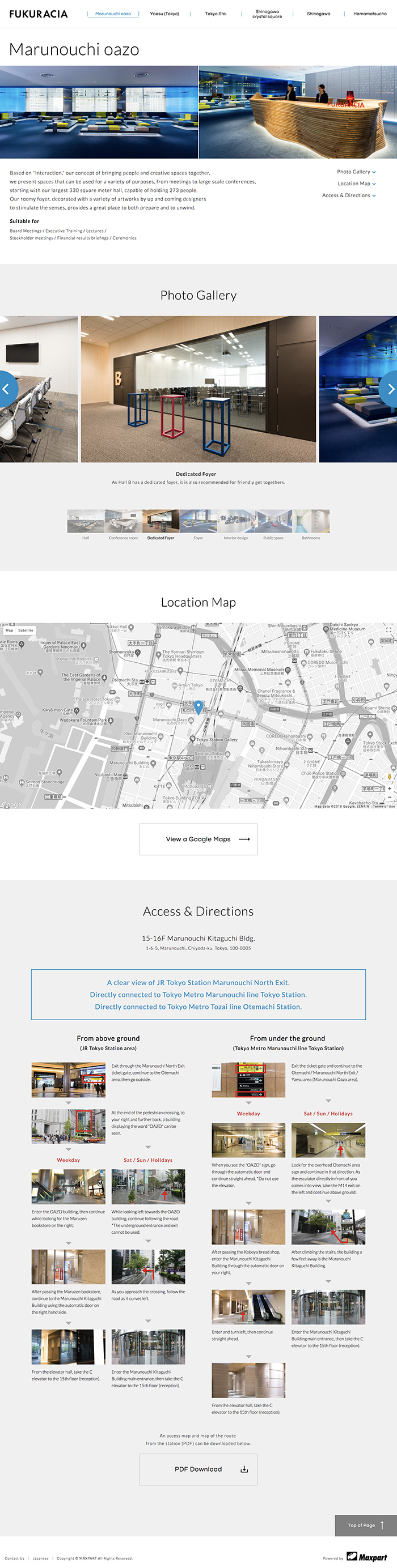
Task: Click photo above 'Enter and turn left, then continue'
Action: tap(248, 1307)
